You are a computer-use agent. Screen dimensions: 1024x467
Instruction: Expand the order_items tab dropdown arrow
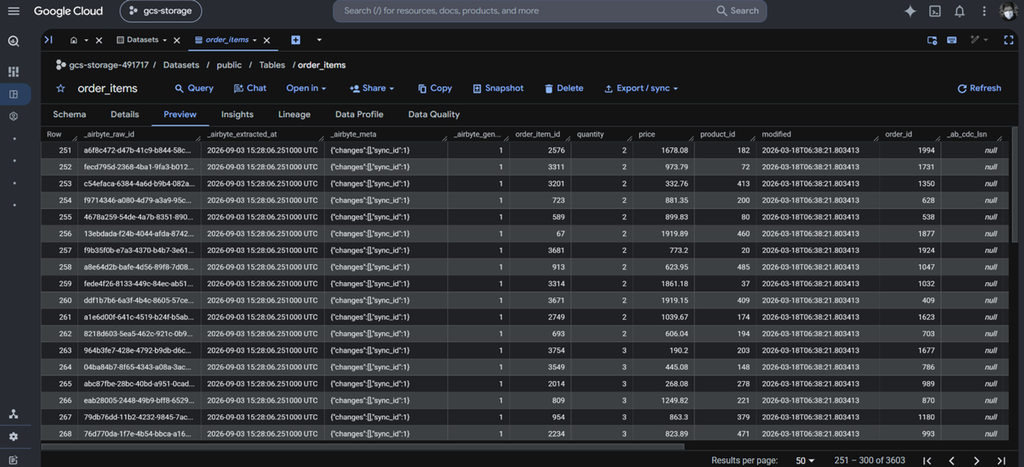click(x=255, y=40)
